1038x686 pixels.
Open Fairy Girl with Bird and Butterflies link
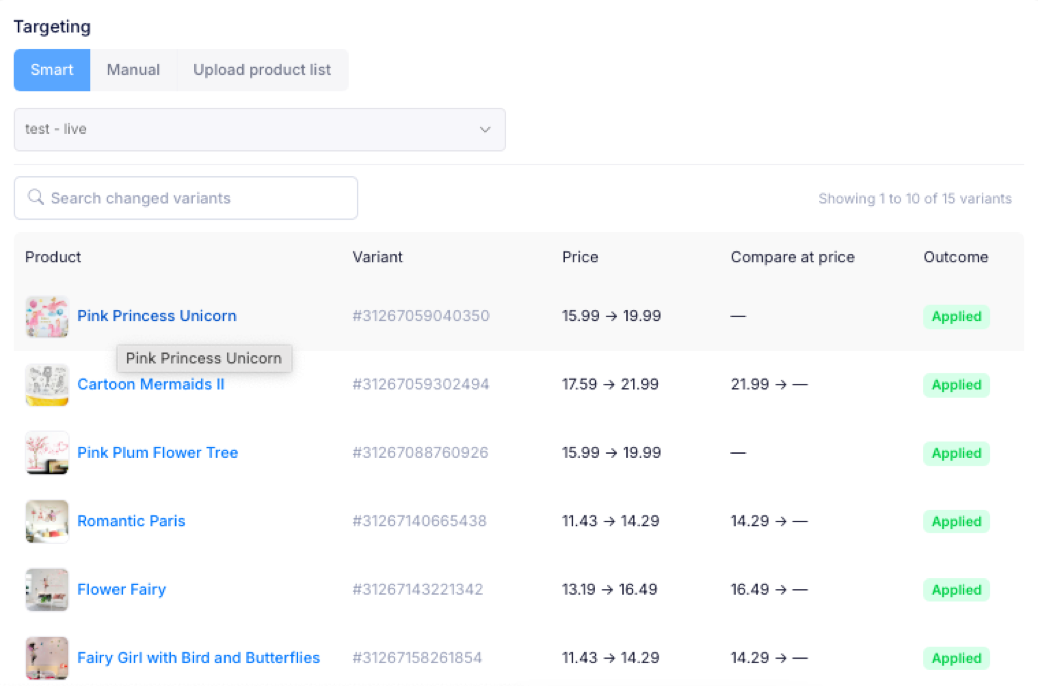click(199, 658)
